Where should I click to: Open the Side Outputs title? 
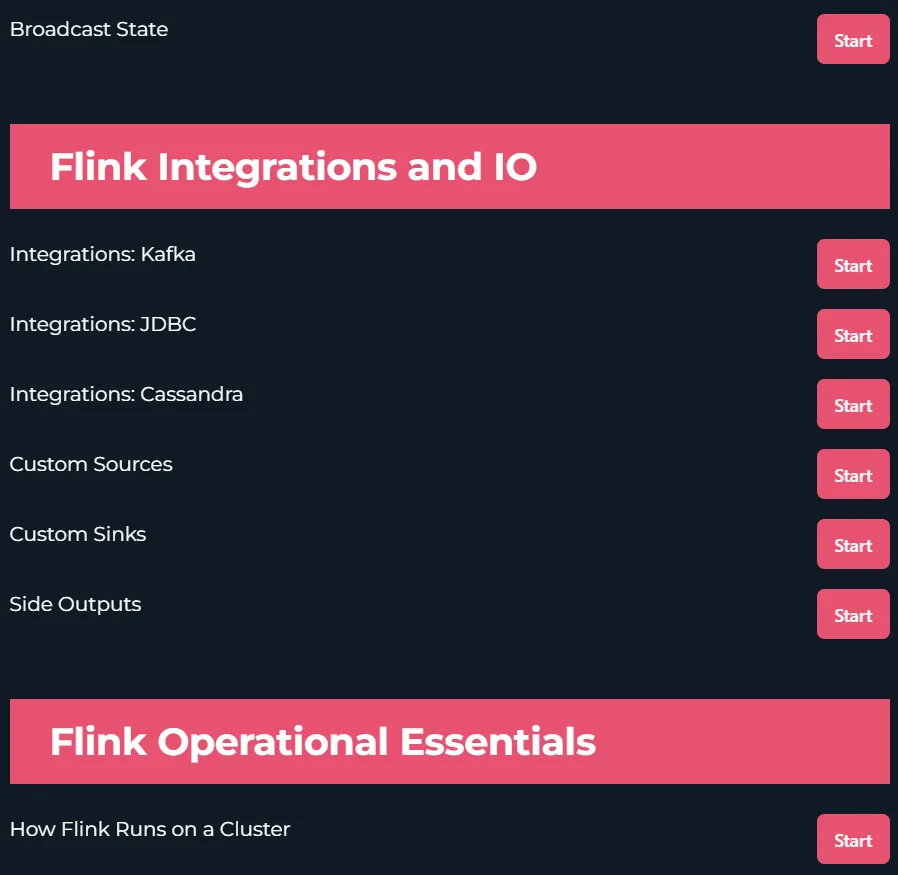(x=76, y=605)
